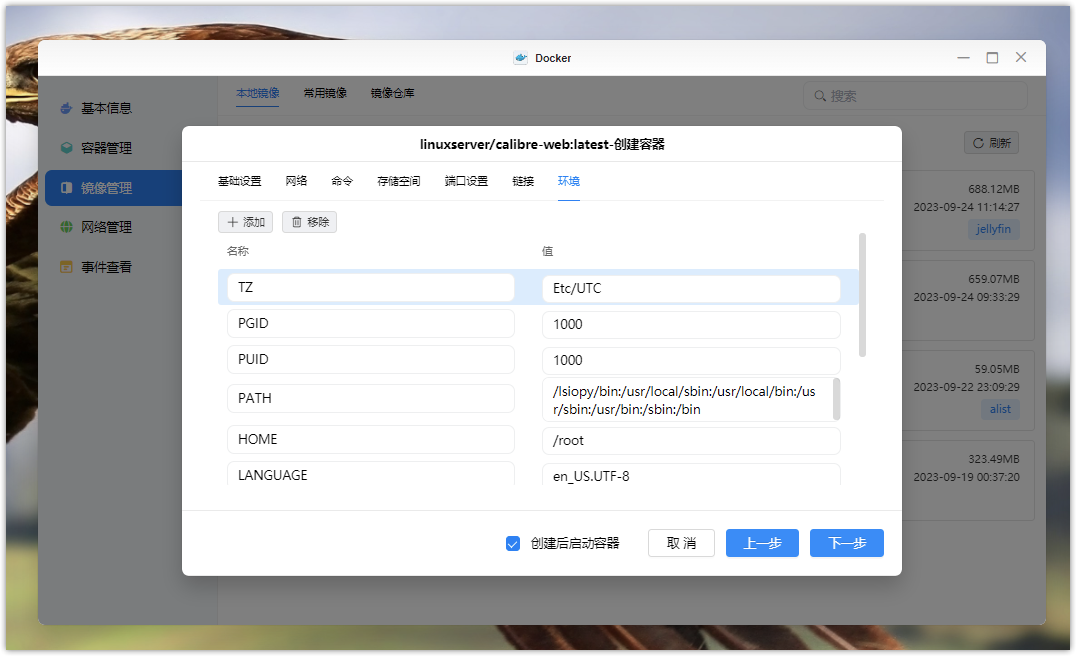Click the 2023-09-22 23:09:29 timestamp
The height and width of the screenshot is (656, 1076).
[966, 387]
